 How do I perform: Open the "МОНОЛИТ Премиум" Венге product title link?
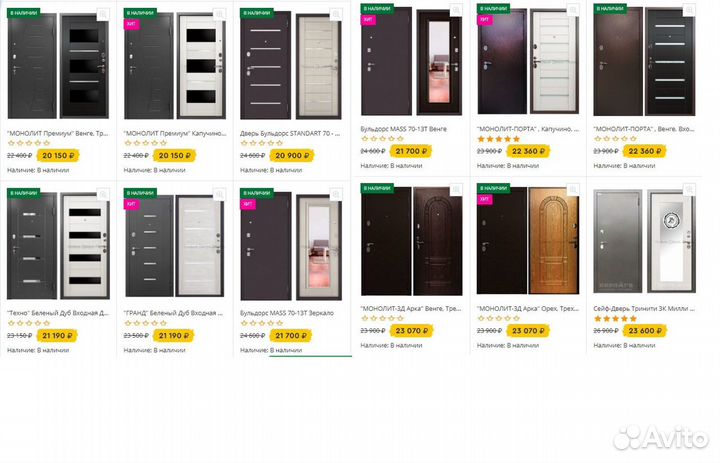(x=57, y=131)
